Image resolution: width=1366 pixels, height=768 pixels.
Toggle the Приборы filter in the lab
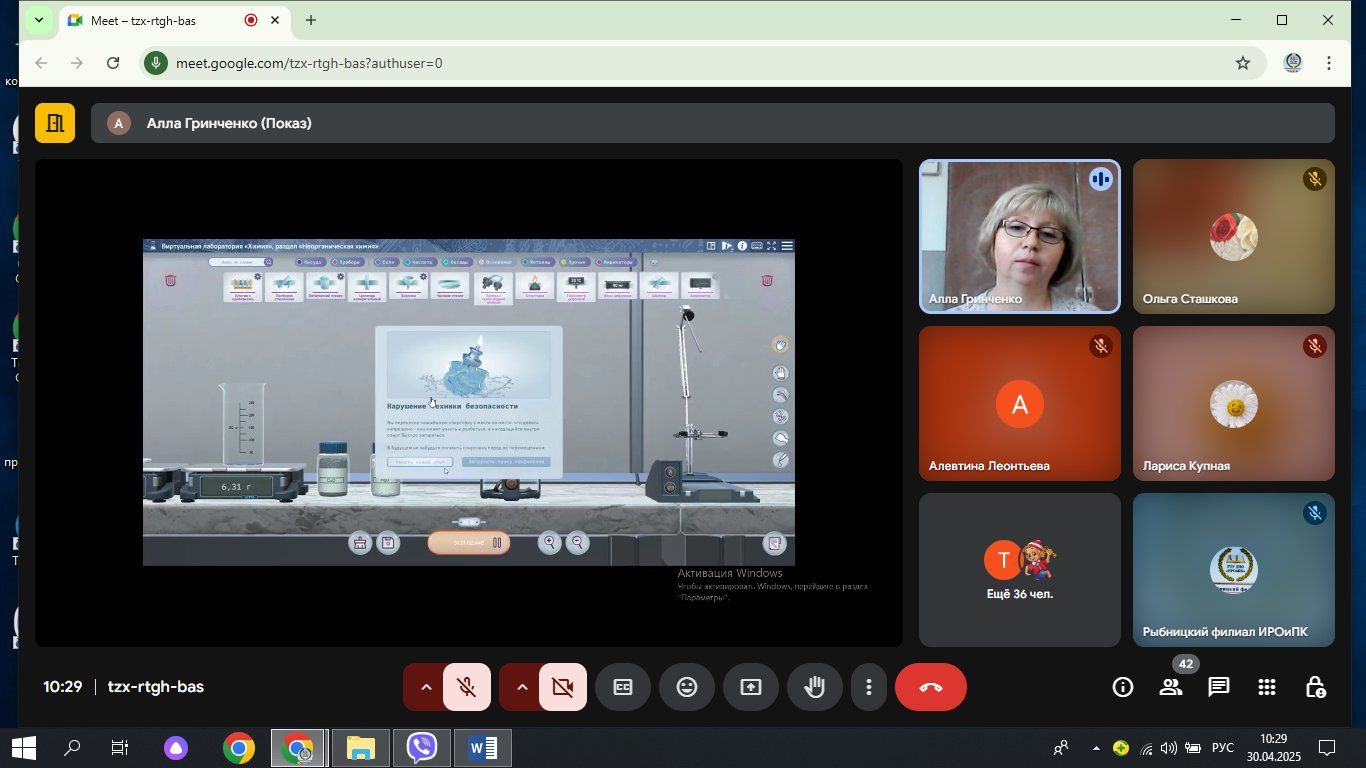coord(346,262)
